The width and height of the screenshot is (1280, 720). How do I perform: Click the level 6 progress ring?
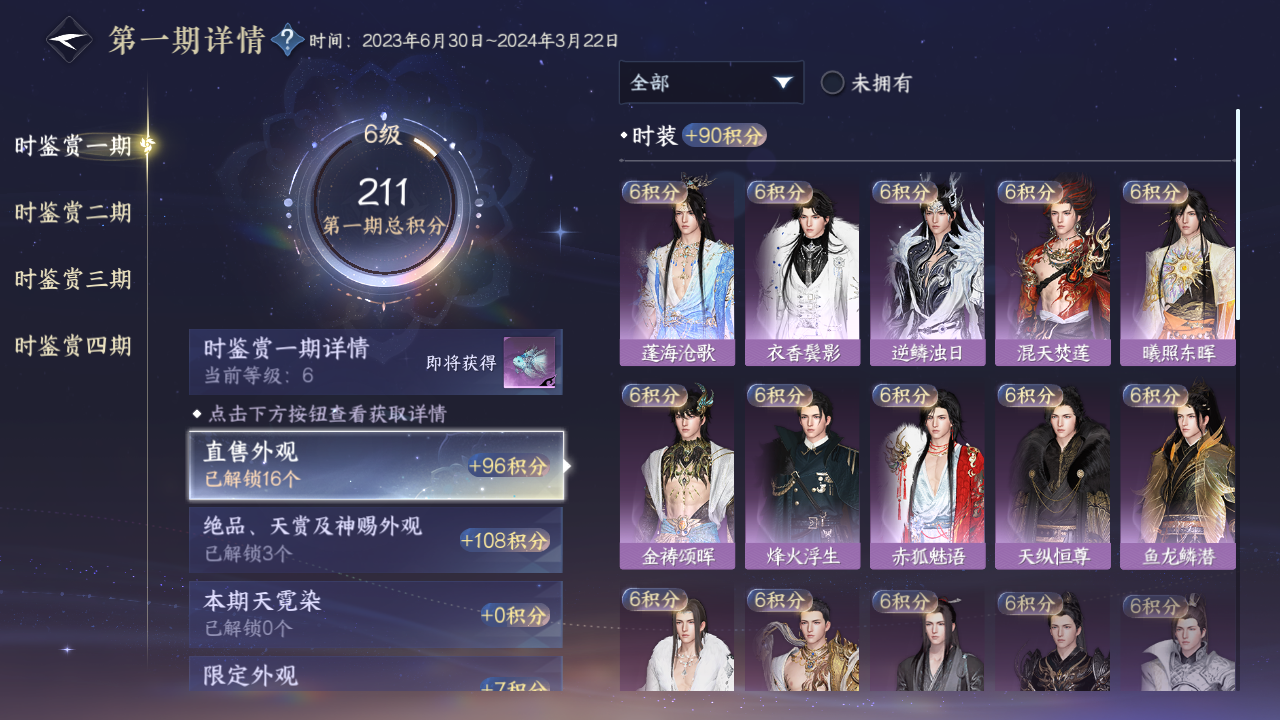[384, 209]
